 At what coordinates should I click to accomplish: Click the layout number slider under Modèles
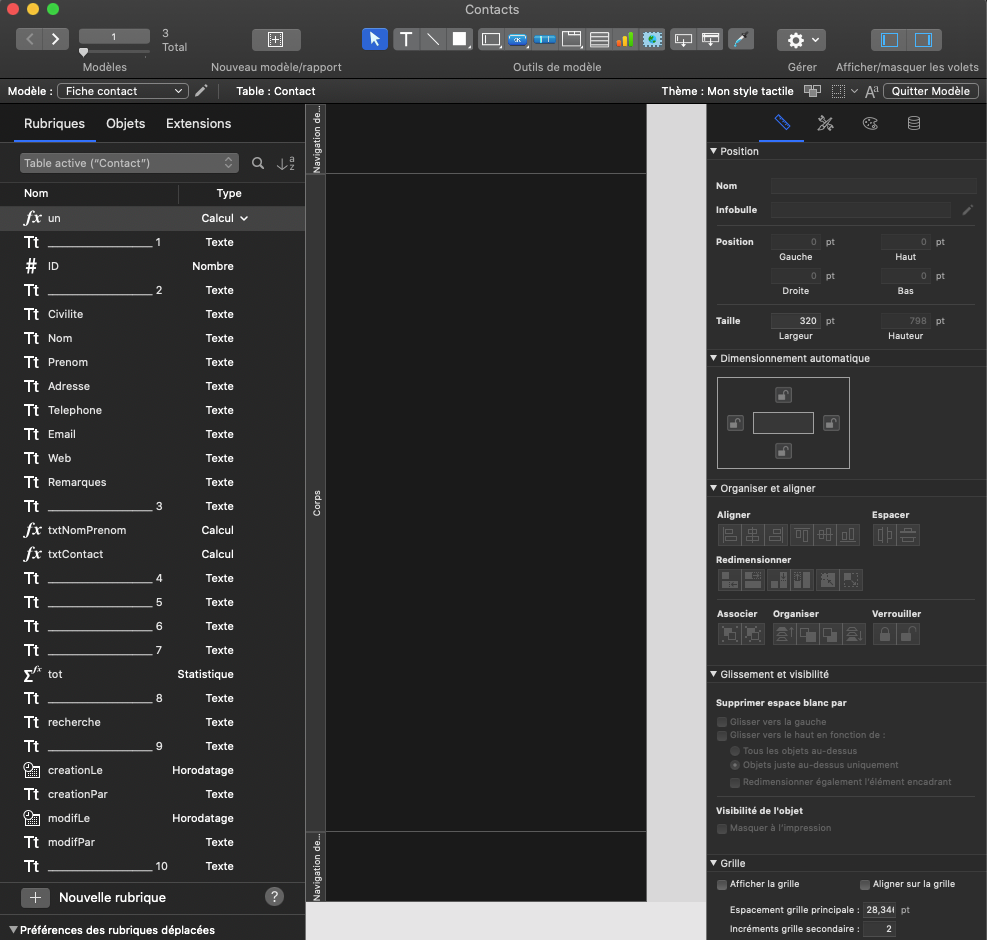tap(84, 52)
